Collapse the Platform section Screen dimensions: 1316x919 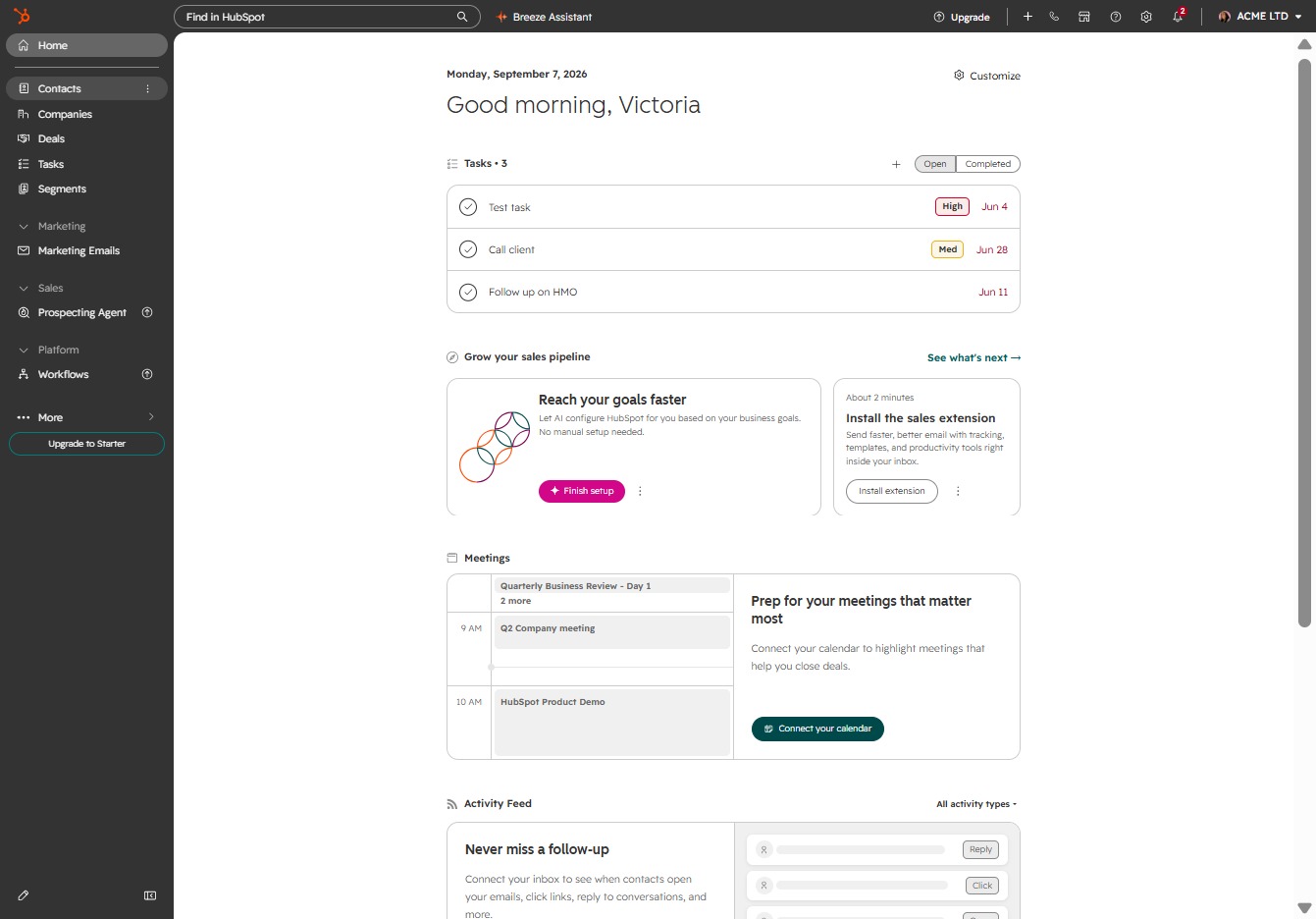pos(24,350)
